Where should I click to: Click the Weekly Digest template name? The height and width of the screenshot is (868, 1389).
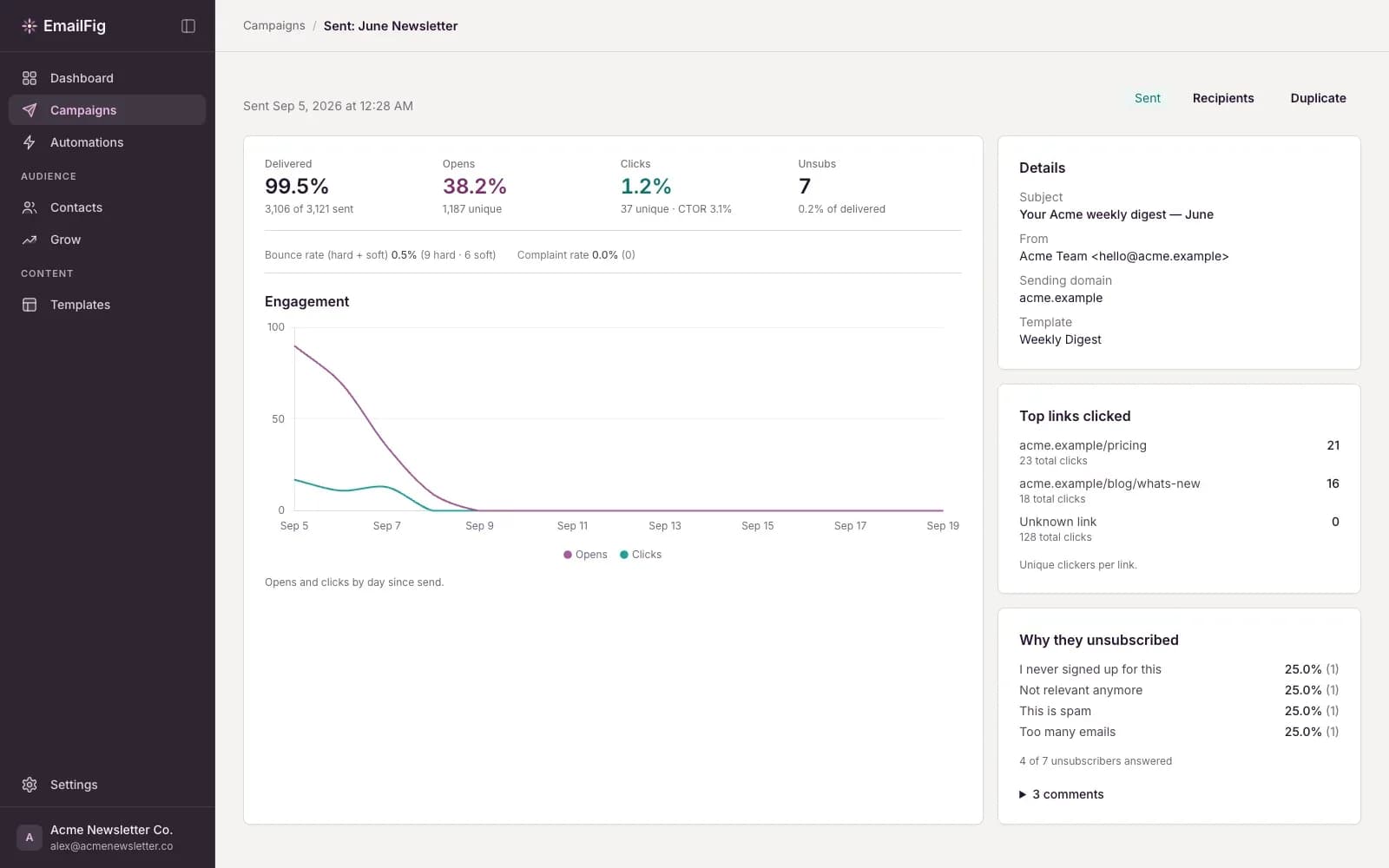(x=1060, y=339)
